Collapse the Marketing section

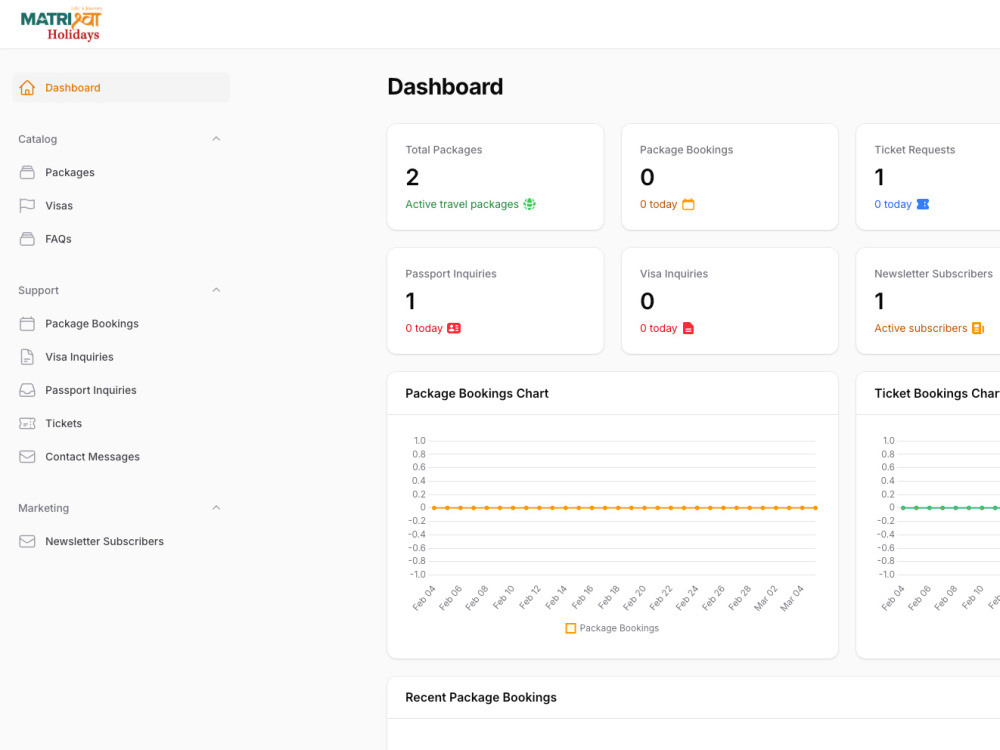(216, 508)
